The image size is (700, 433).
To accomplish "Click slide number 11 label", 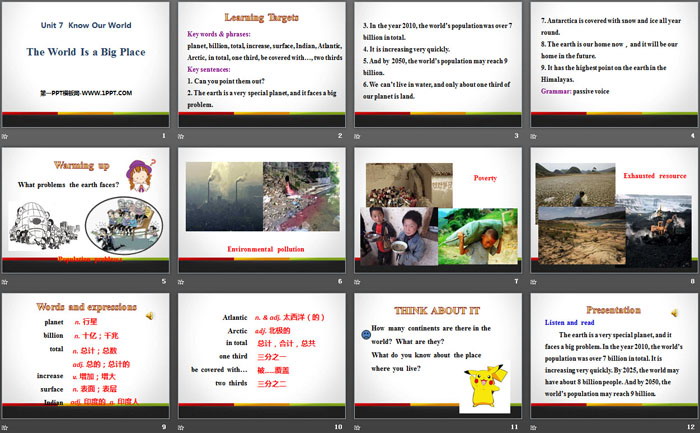I will (x=514, y=427).
